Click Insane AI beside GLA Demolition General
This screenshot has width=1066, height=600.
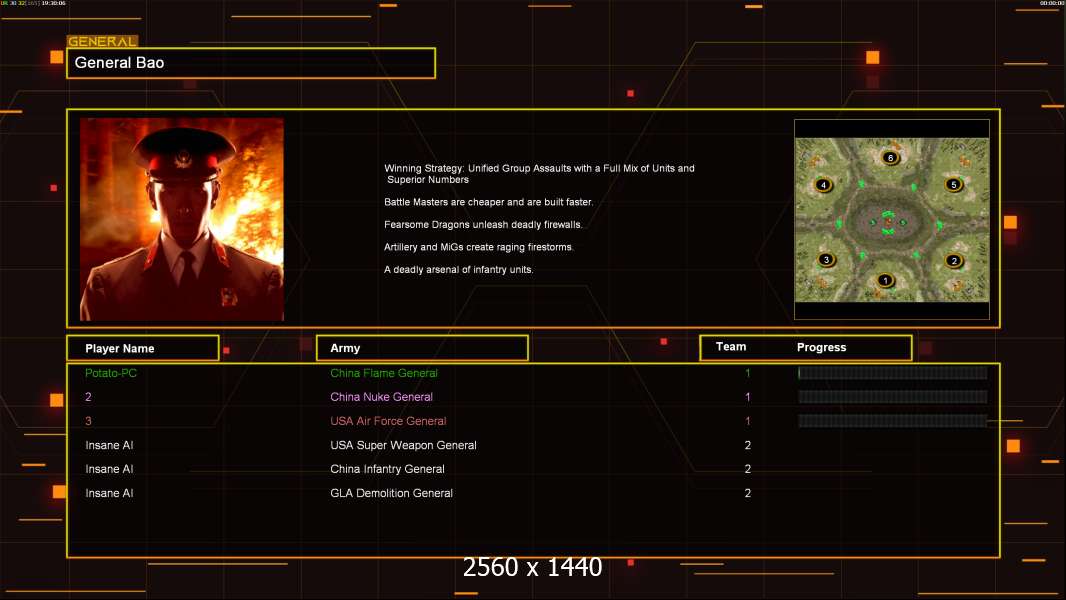point(109,493)
